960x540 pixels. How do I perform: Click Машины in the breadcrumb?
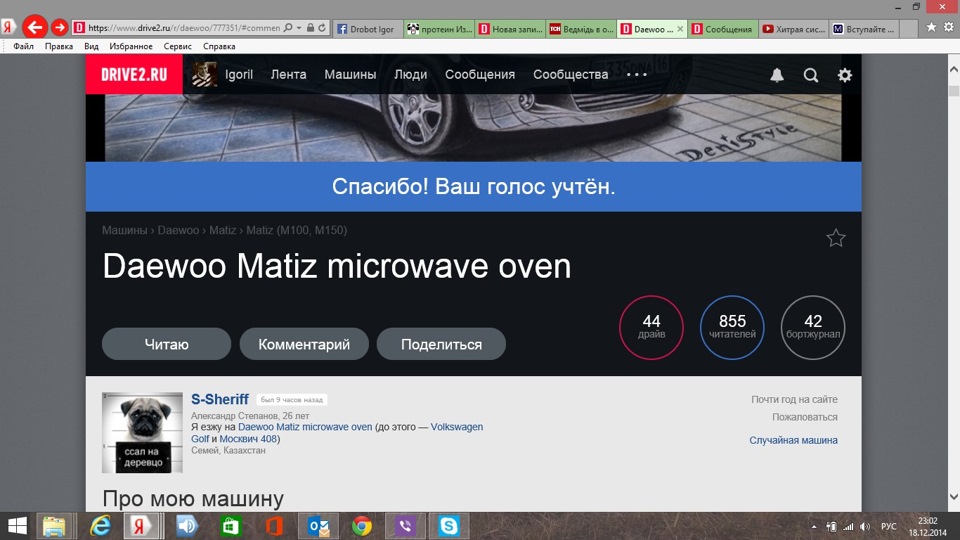(x=124, y=230)
